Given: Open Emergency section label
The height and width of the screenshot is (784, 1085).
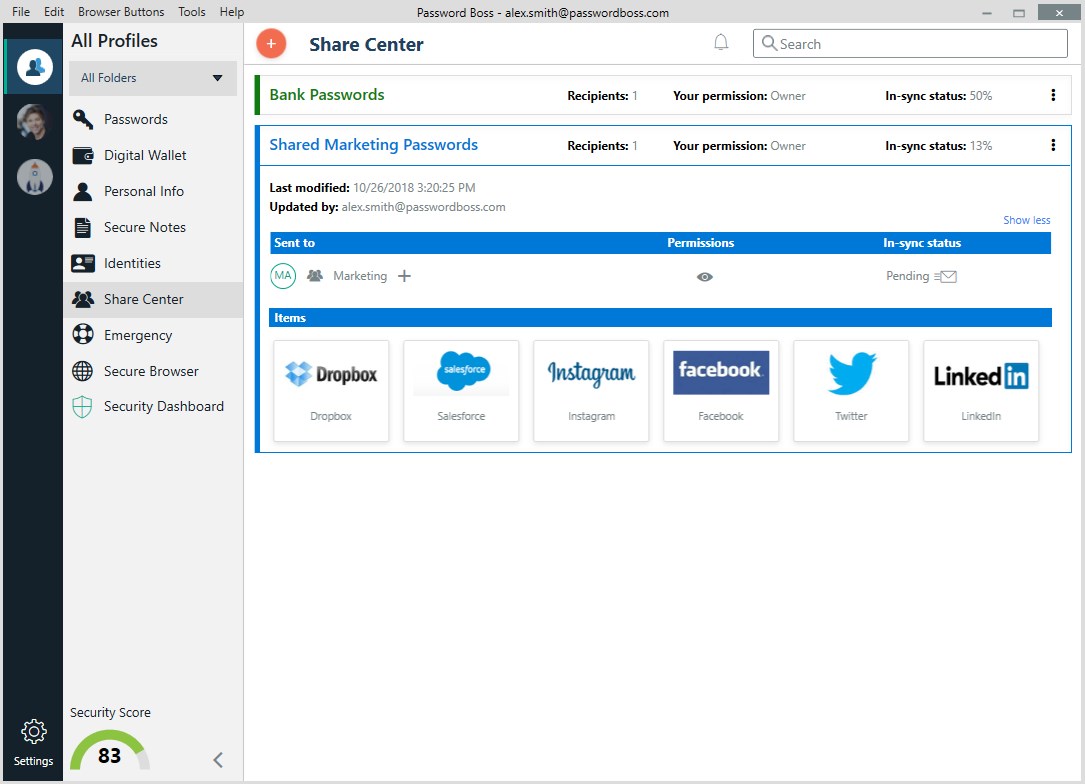Looking at the screenshot, I should click(138, 335).
